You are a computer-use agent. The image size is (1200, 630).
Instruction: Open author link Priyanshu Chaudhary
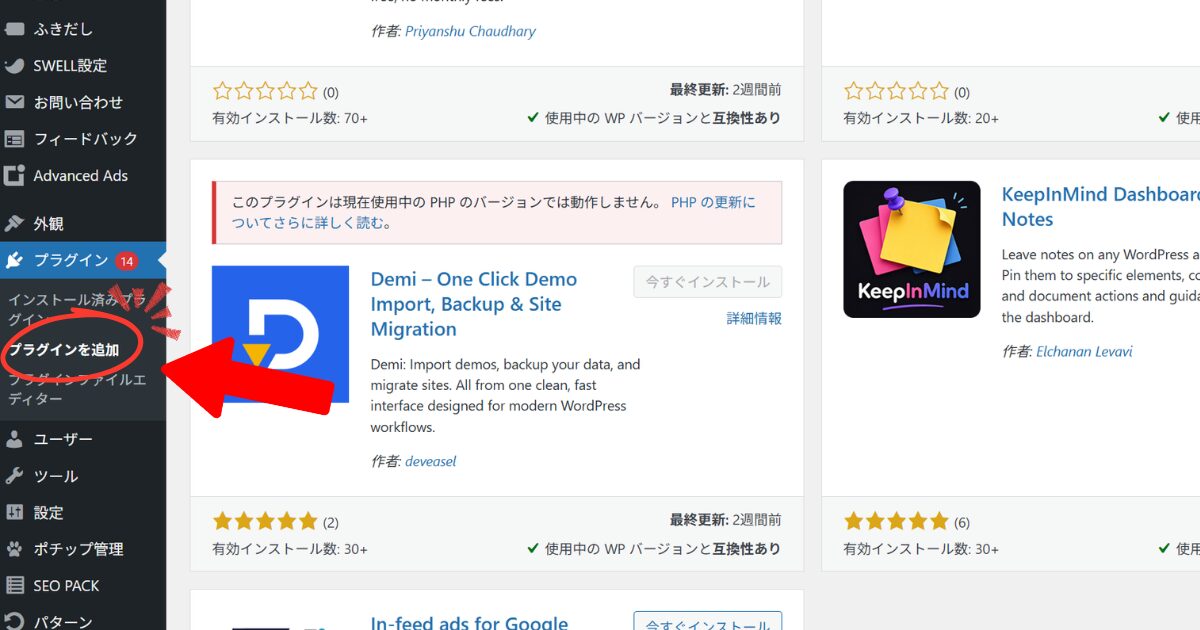(470, 31)
